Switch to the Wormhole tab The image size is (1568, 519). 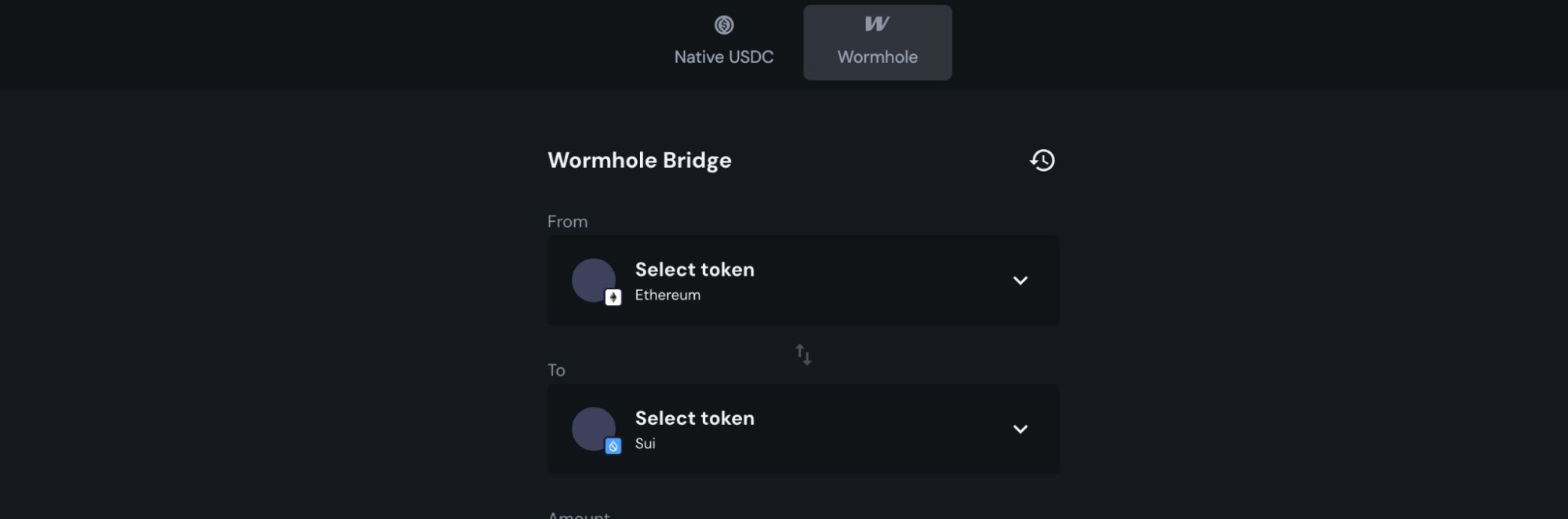coord(878,42)
